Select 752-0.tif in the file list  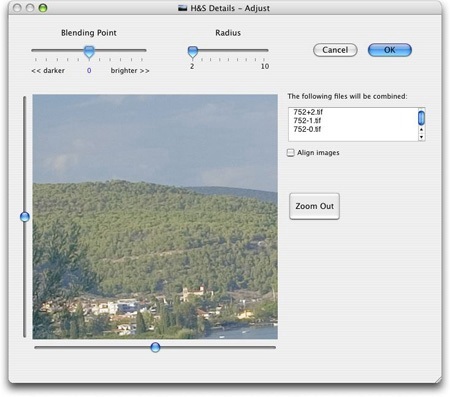tap(307, 129)
